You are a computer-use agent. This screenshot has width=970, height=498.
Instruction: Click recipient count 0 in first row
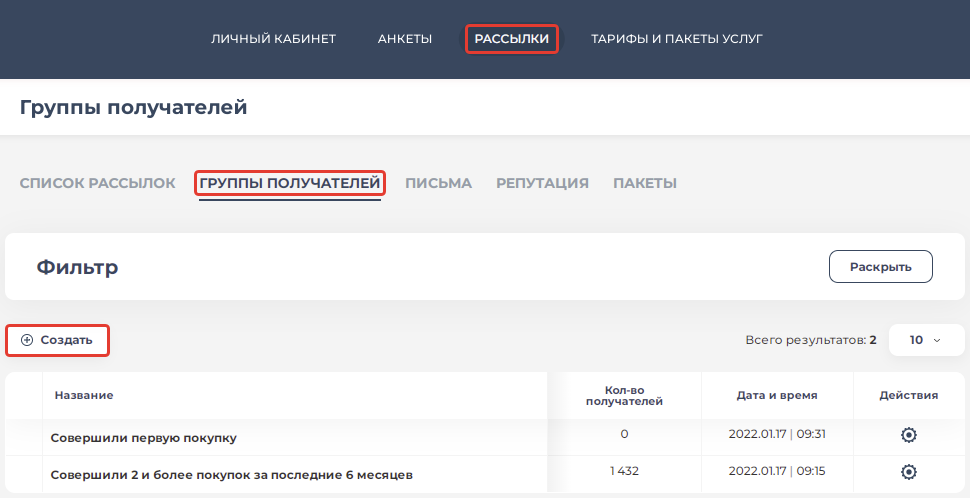(x=624, y=434)
